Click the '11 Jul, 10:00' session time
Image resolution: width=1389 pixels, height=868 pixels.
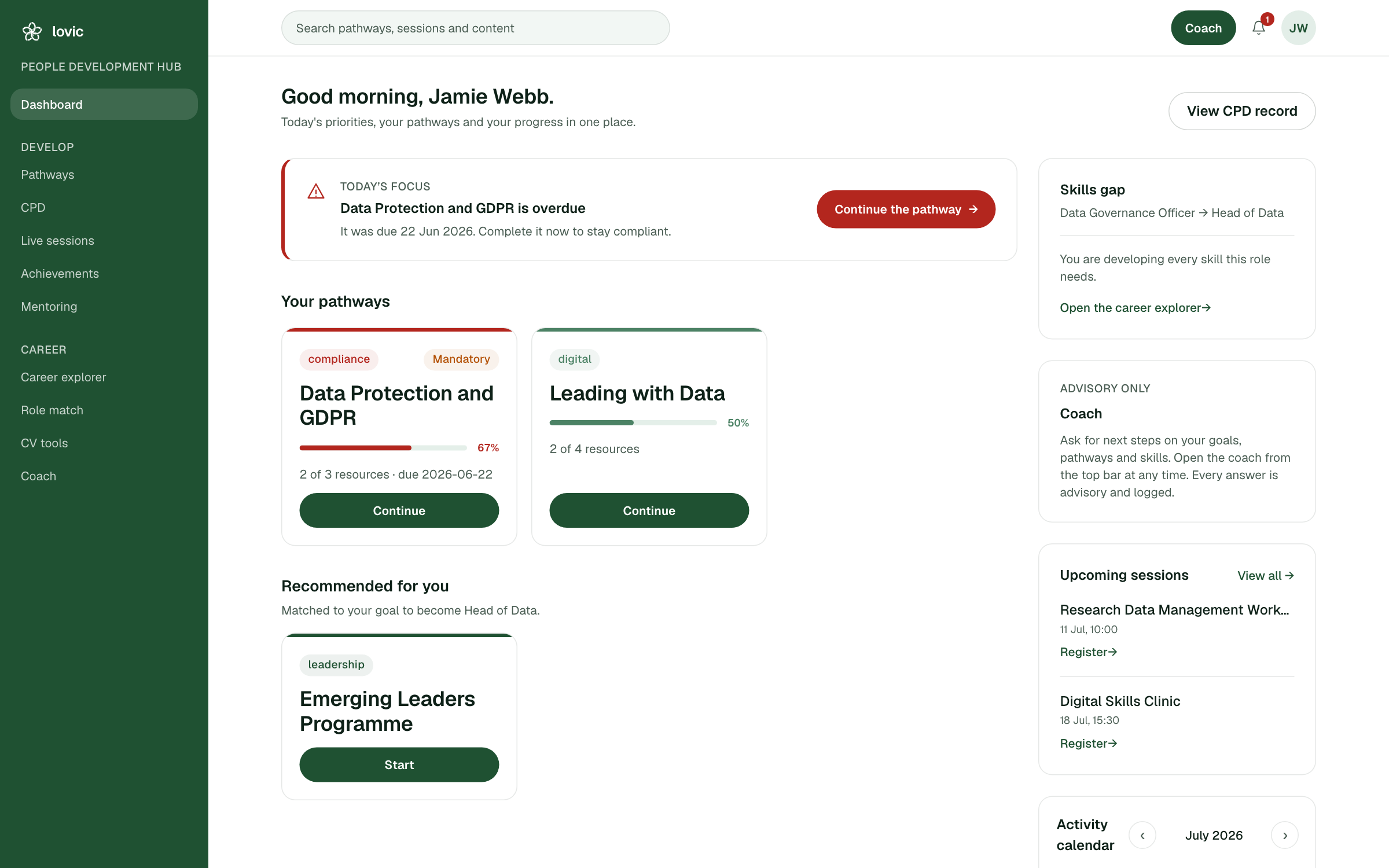[1089, 630]
